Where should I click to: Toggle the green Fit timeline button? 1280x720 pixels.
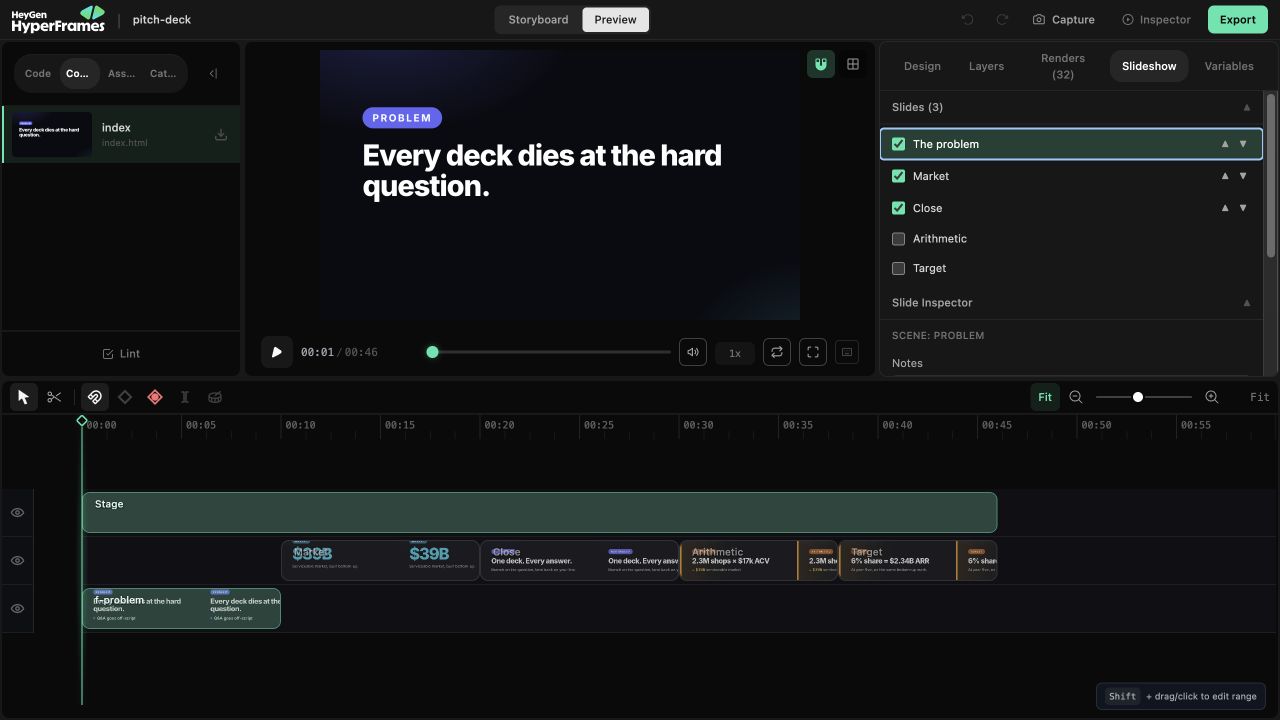click(x=1045, y=397)
